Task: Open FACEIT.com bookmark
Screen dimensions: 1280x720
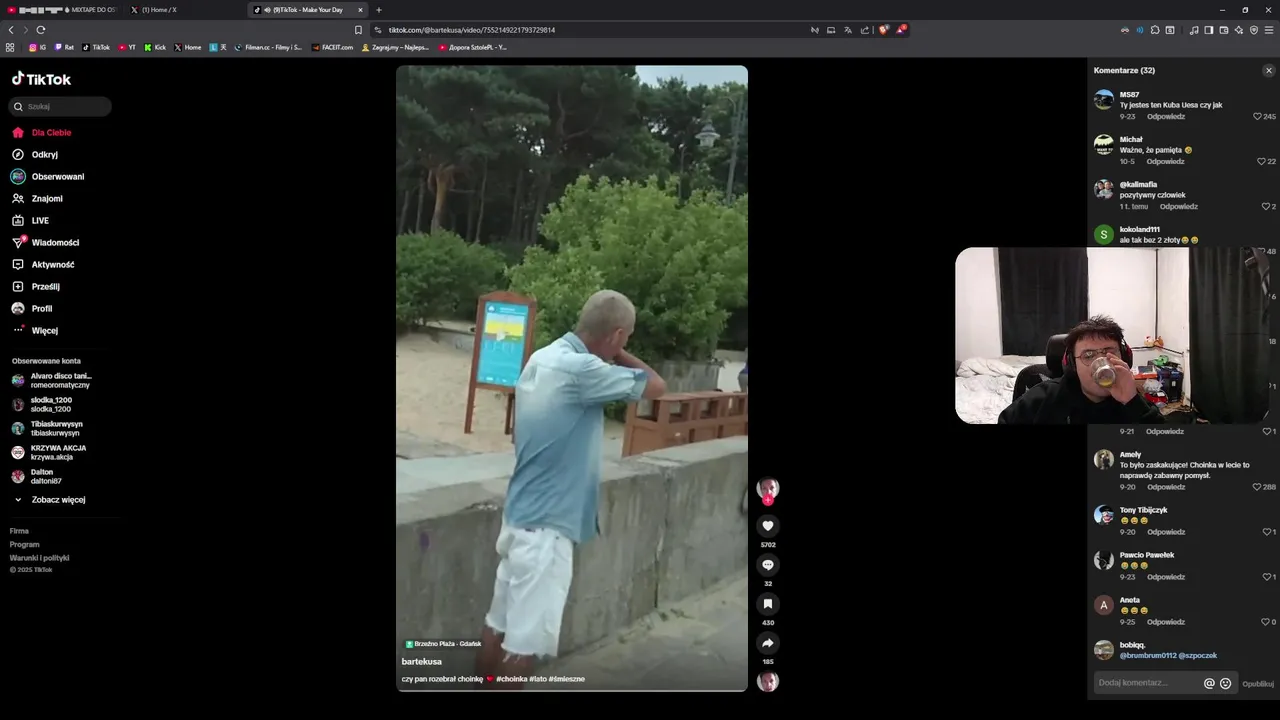Action: click(x=332, y=47)
